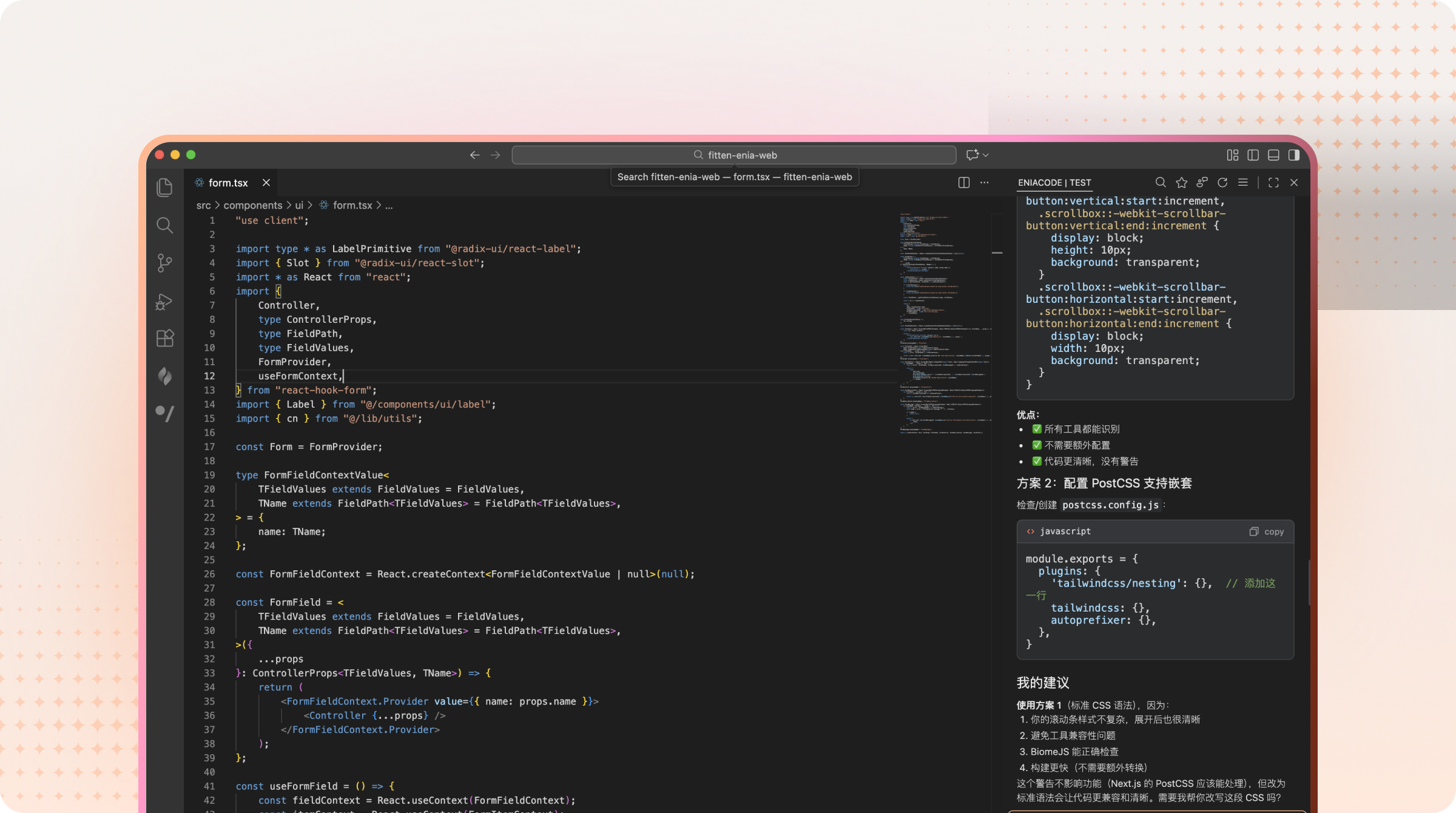Click the search icon in ENIACODE panel

click(x=1161, y=183)
